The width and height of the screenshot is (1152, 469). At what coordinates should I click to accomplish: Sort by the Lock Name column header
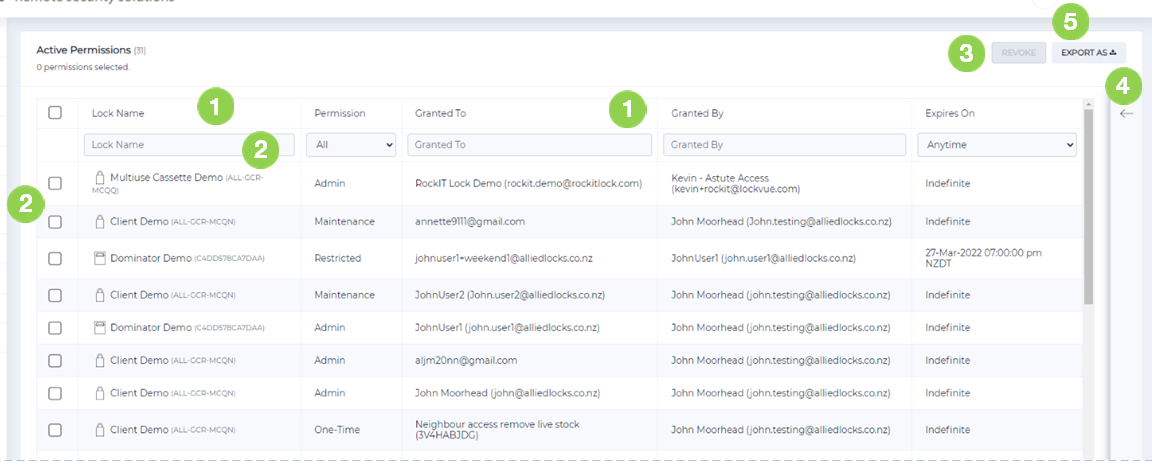pos(118,113)
